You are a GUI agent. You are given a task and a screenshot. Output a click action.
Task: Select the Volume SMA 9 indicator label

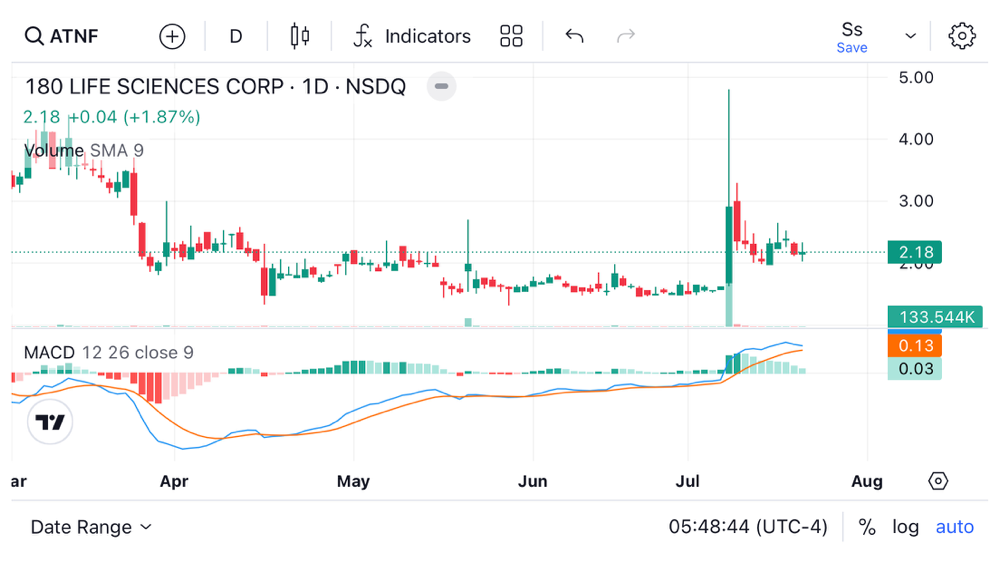84,150
